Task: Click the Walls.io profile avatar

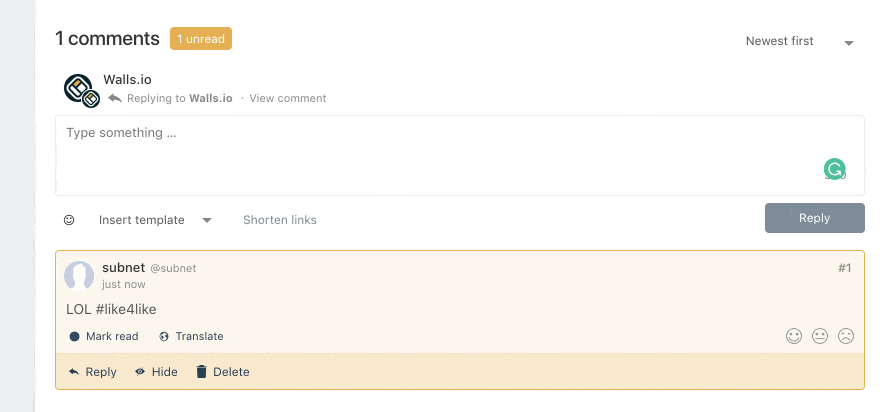Action: tap(81, 90)
